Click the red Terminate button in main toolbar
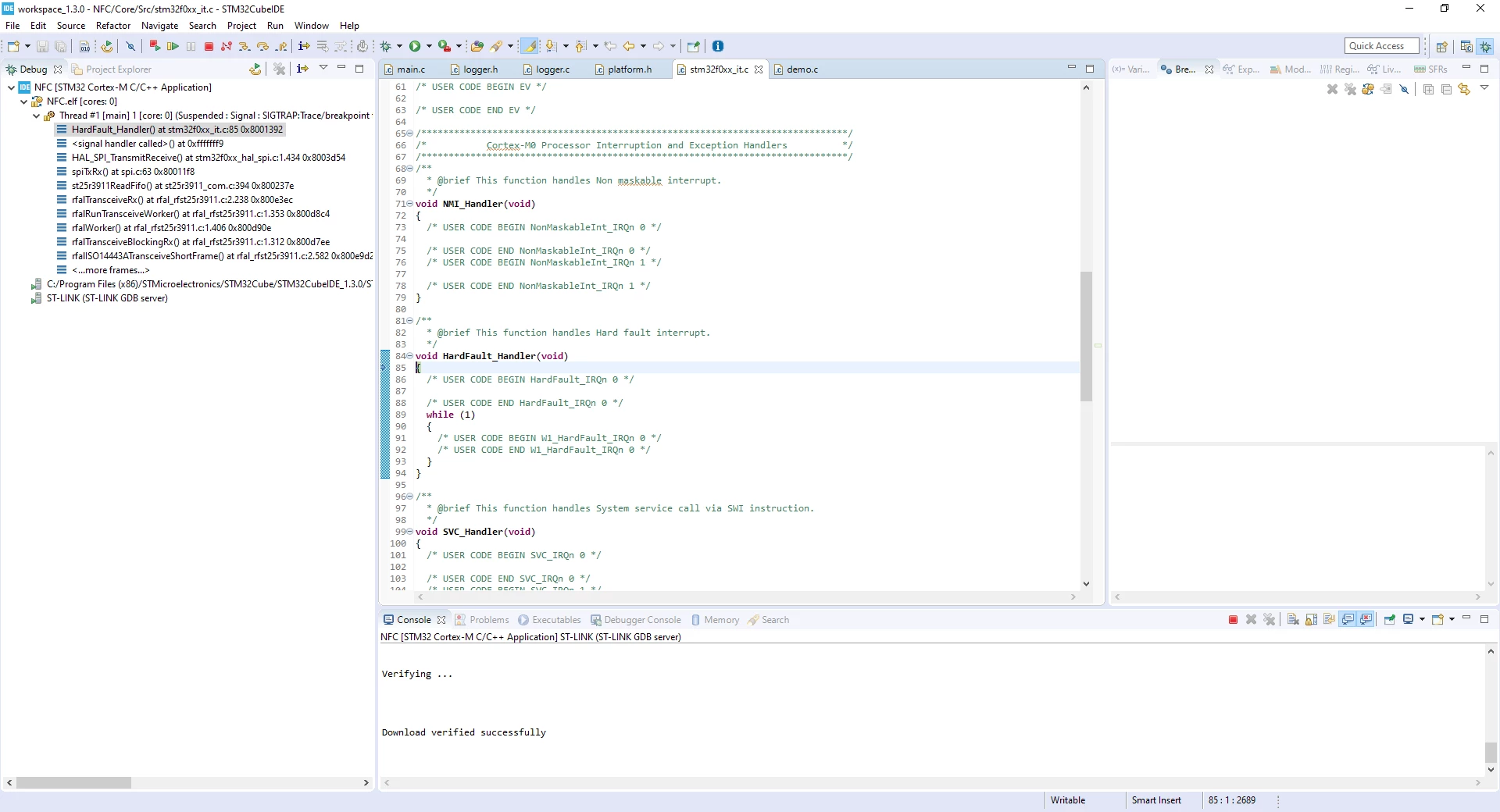Viewport: 1500px width, 812px height. (x=209, y=46)
